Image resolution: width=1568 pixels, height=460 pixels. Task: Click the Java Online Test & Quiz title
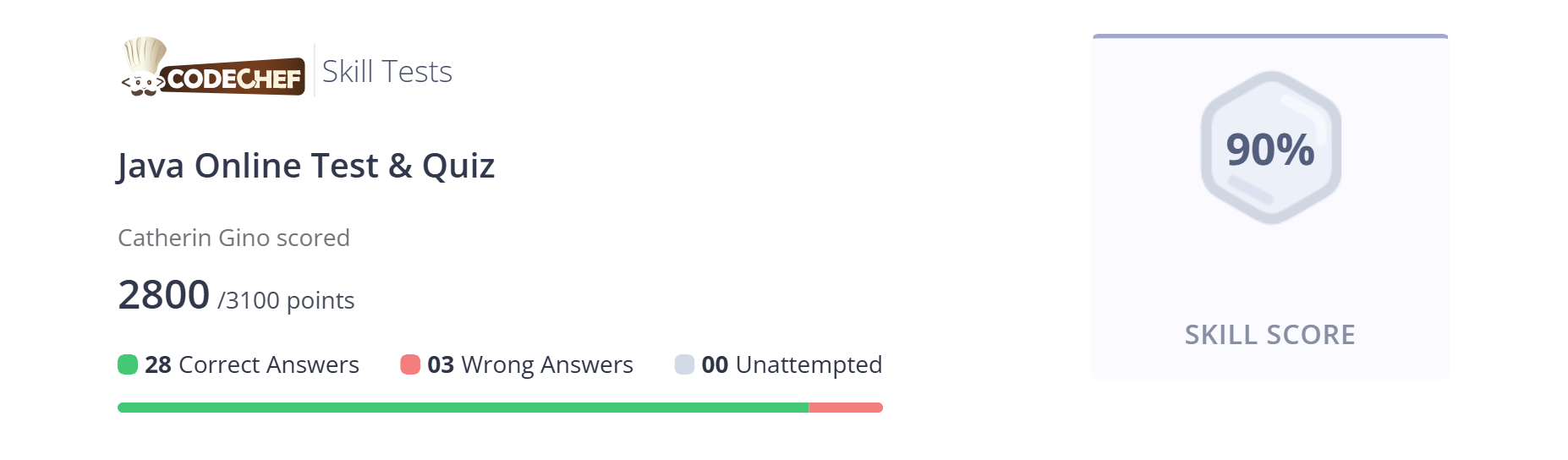point(306,166)
